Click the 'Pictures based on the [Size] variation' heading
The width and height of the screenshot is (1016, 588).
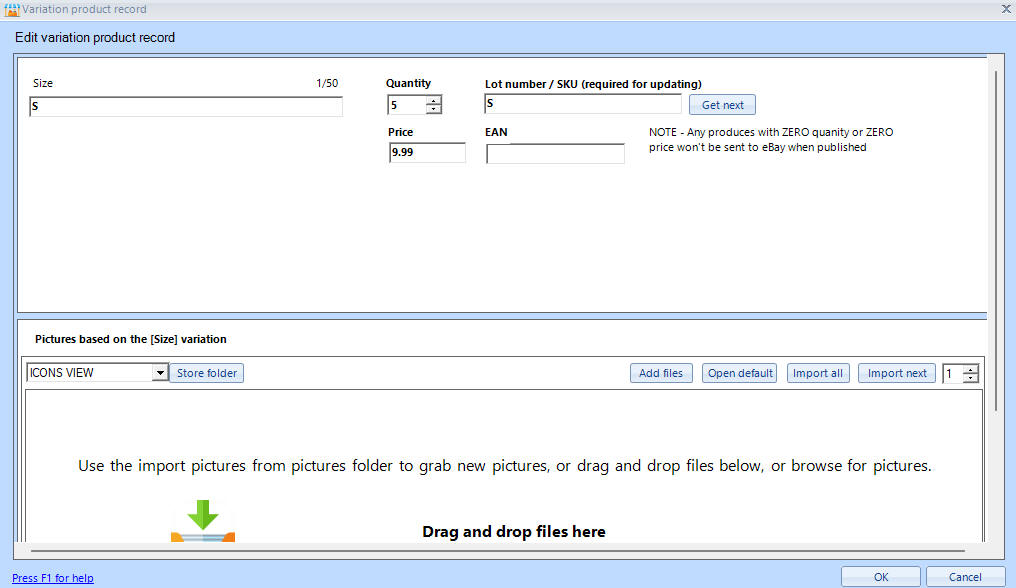point(131,339)
